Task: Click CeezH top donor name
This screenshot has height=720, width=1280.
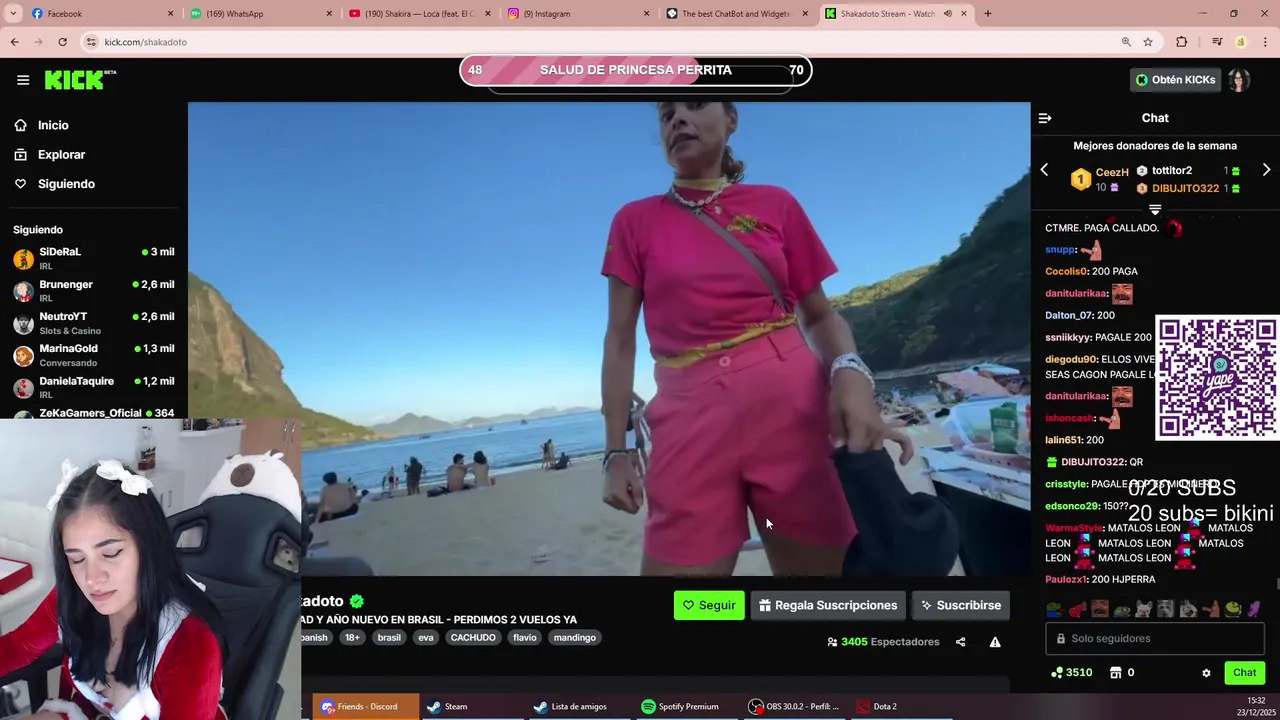Action: click(1112, 172)
